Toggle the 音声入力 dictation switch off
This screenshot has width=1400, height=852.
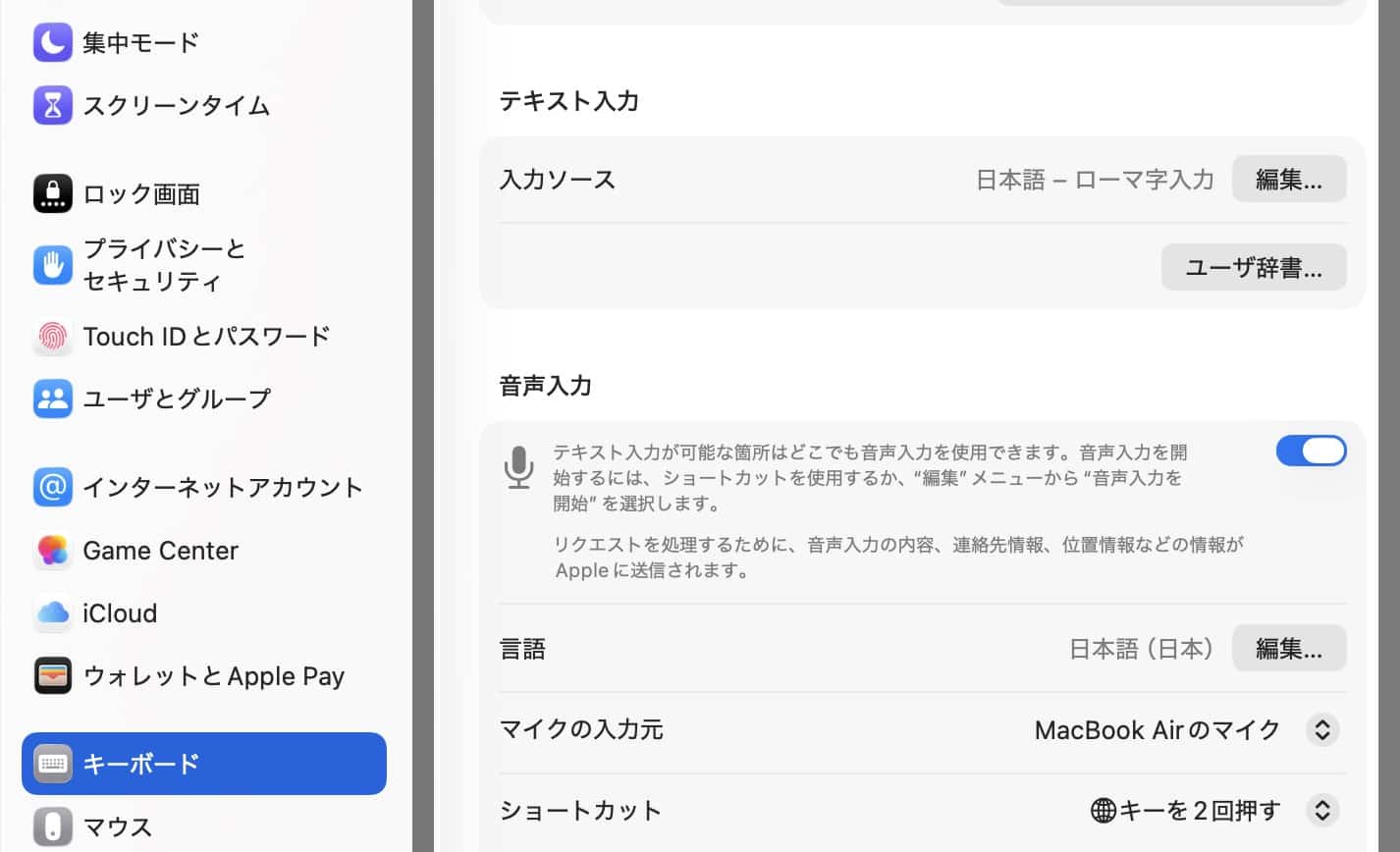[x=1311, y=451]
